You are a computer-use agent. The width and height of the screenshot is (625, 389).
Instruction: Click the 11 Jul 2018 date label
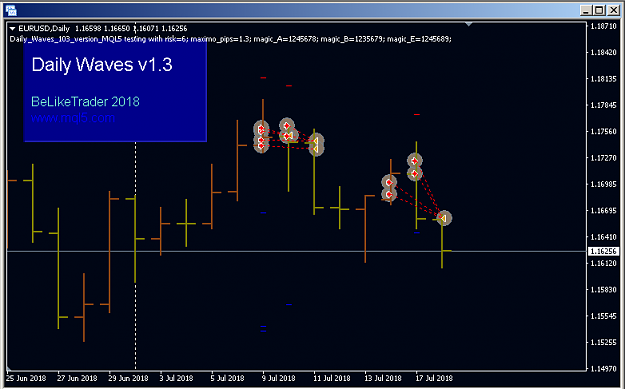pos(332,378)
